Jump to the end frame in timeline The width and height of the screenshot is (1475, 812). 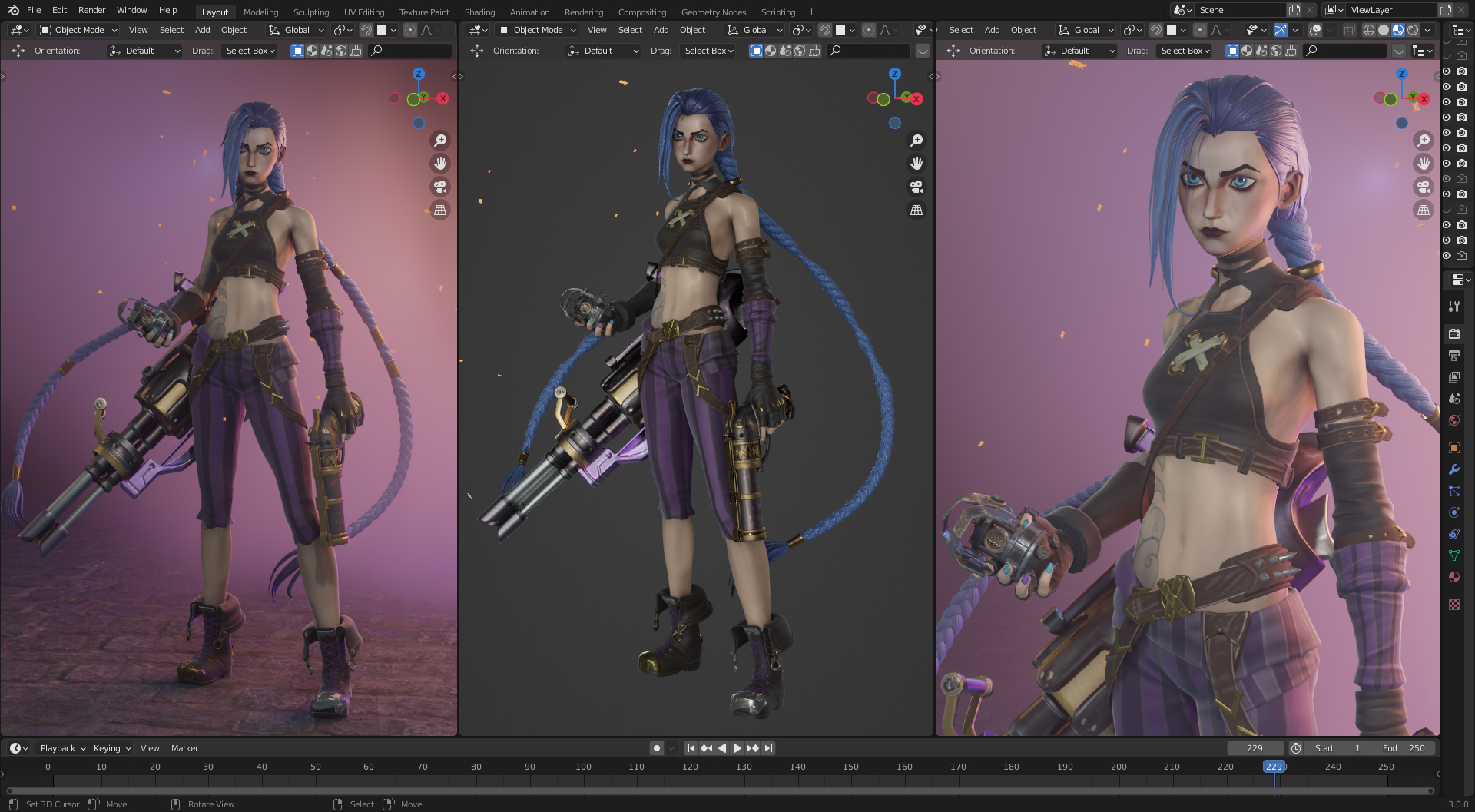coord(768,748)
